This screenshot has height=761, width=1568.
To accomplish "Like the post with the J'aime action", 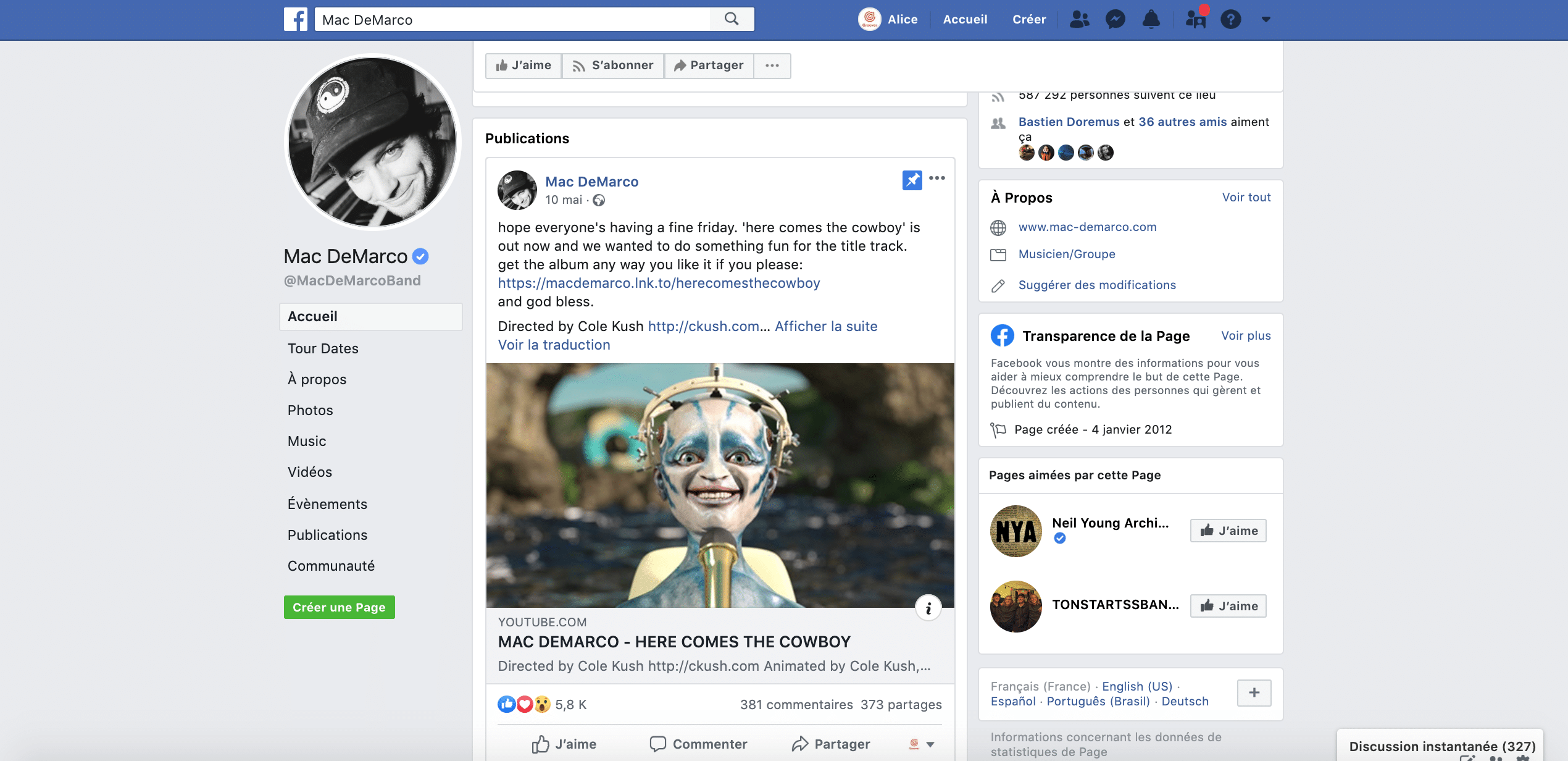I will [x=564, y=744].
